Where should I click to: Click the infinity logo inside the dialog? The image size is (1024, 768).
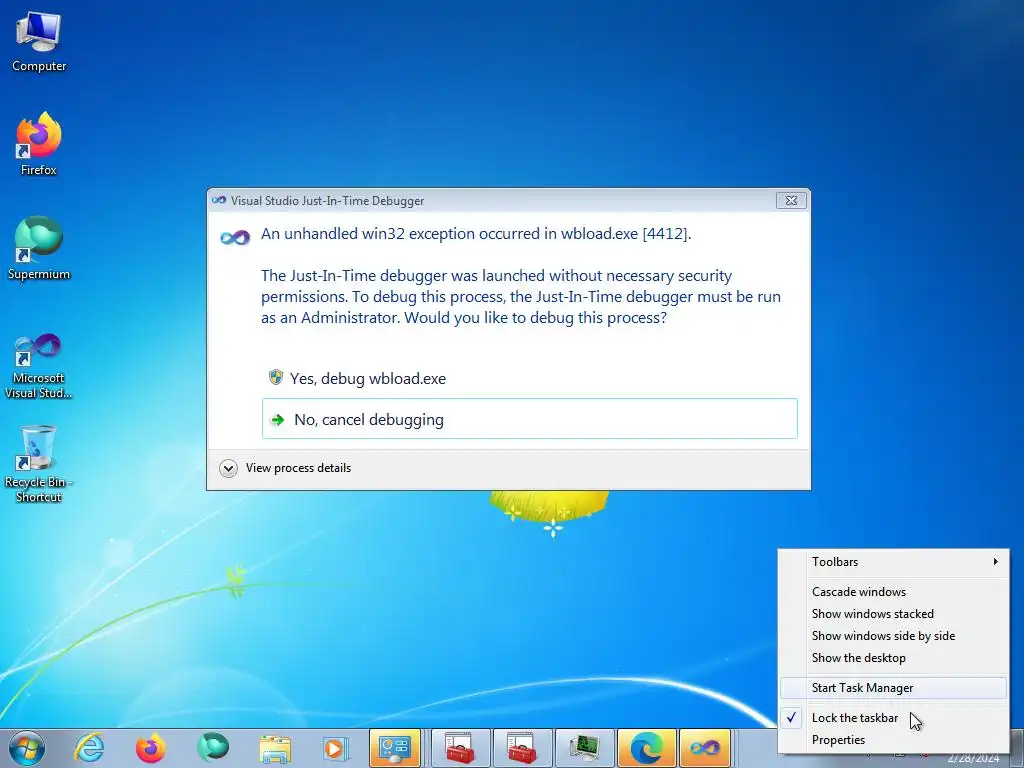click(235, 238)
